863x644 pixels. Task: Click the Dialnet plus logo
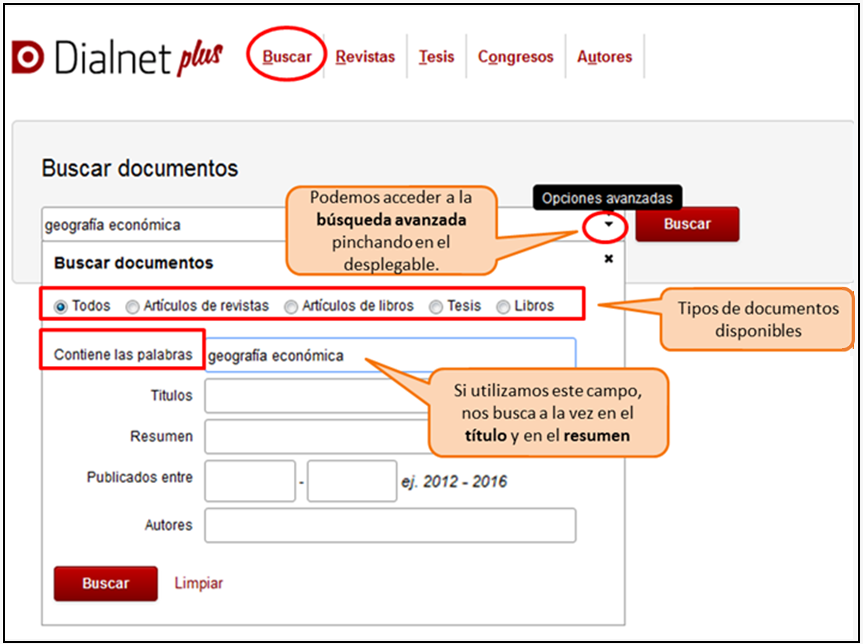click(117, 58)
